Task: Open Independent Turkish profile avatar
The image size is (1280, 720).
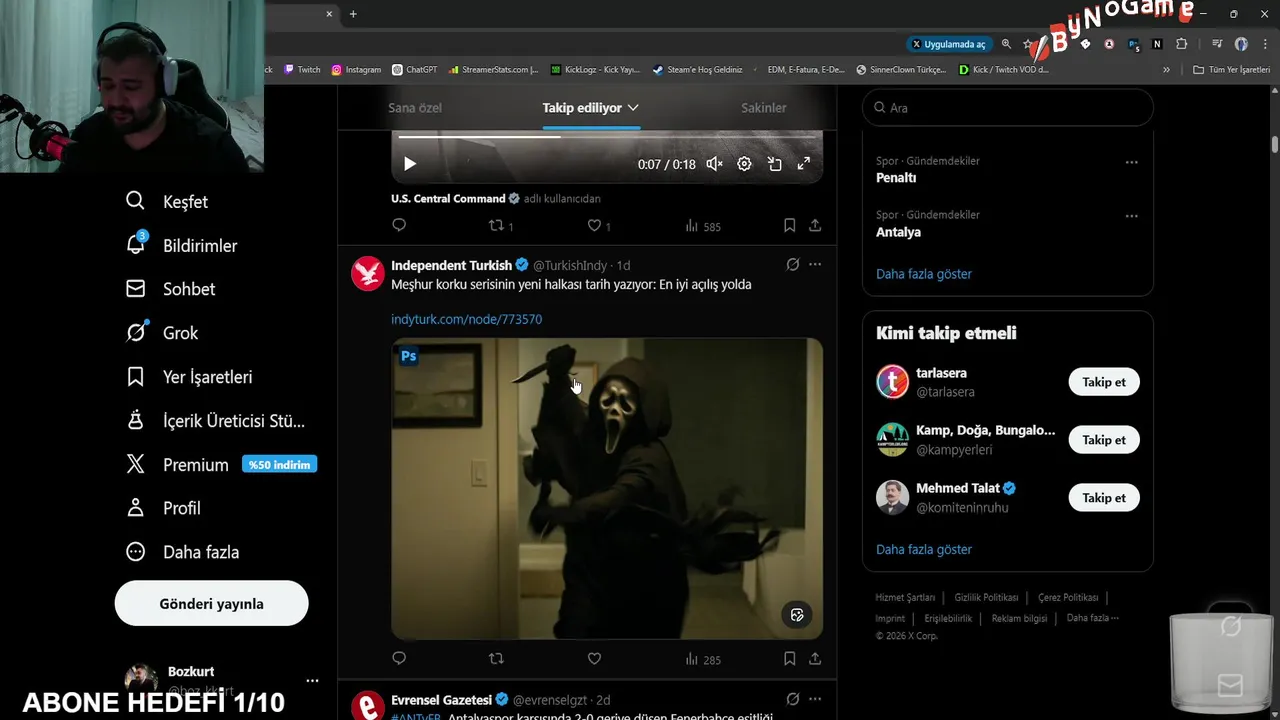Action: [x=368, y=273]
